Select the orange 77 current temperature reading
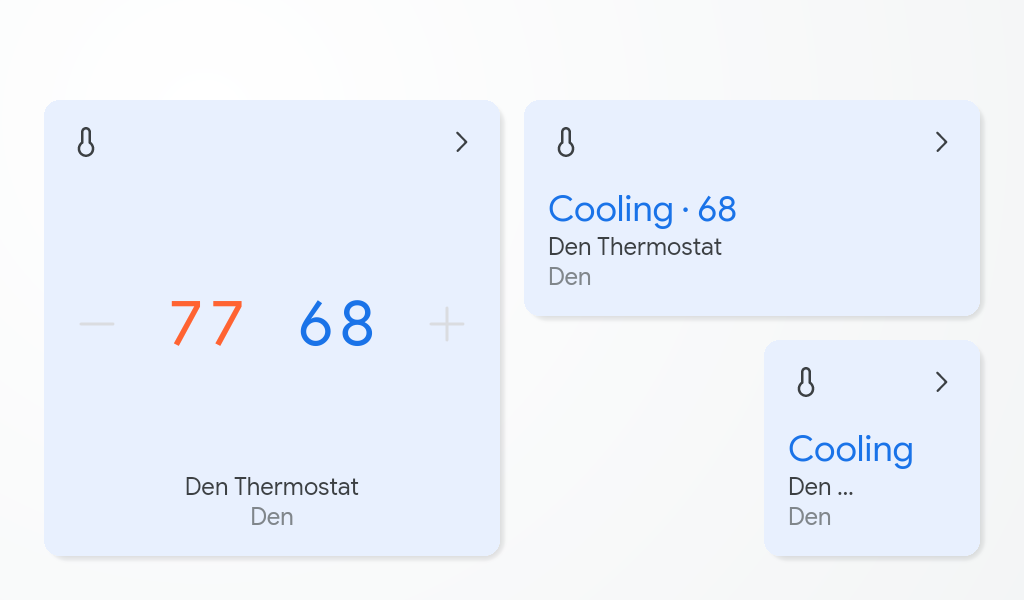 (x=207, y=322)
